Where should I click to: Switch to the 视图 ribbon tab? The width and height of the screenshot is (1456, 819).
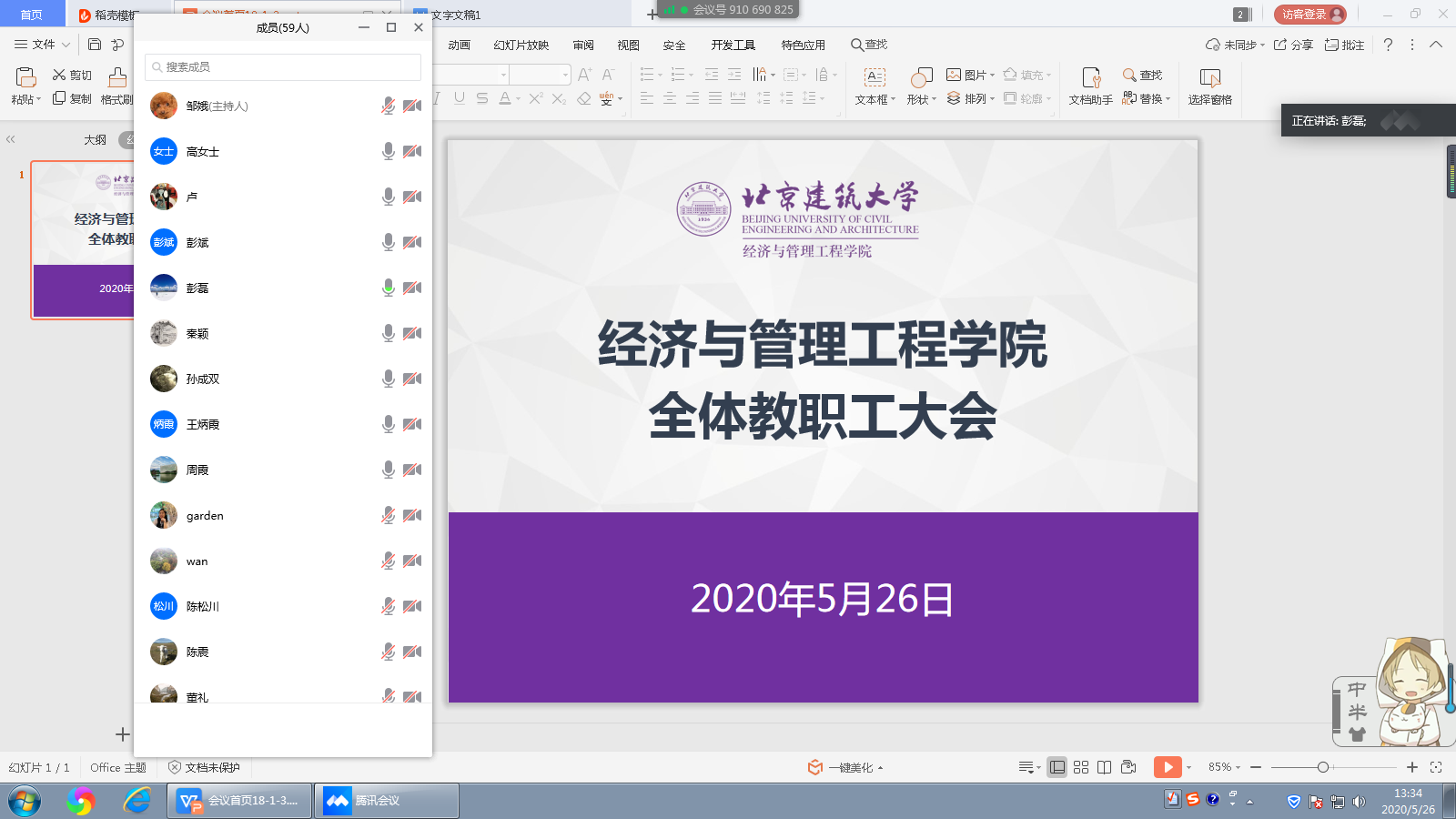(x=628, y=44)
